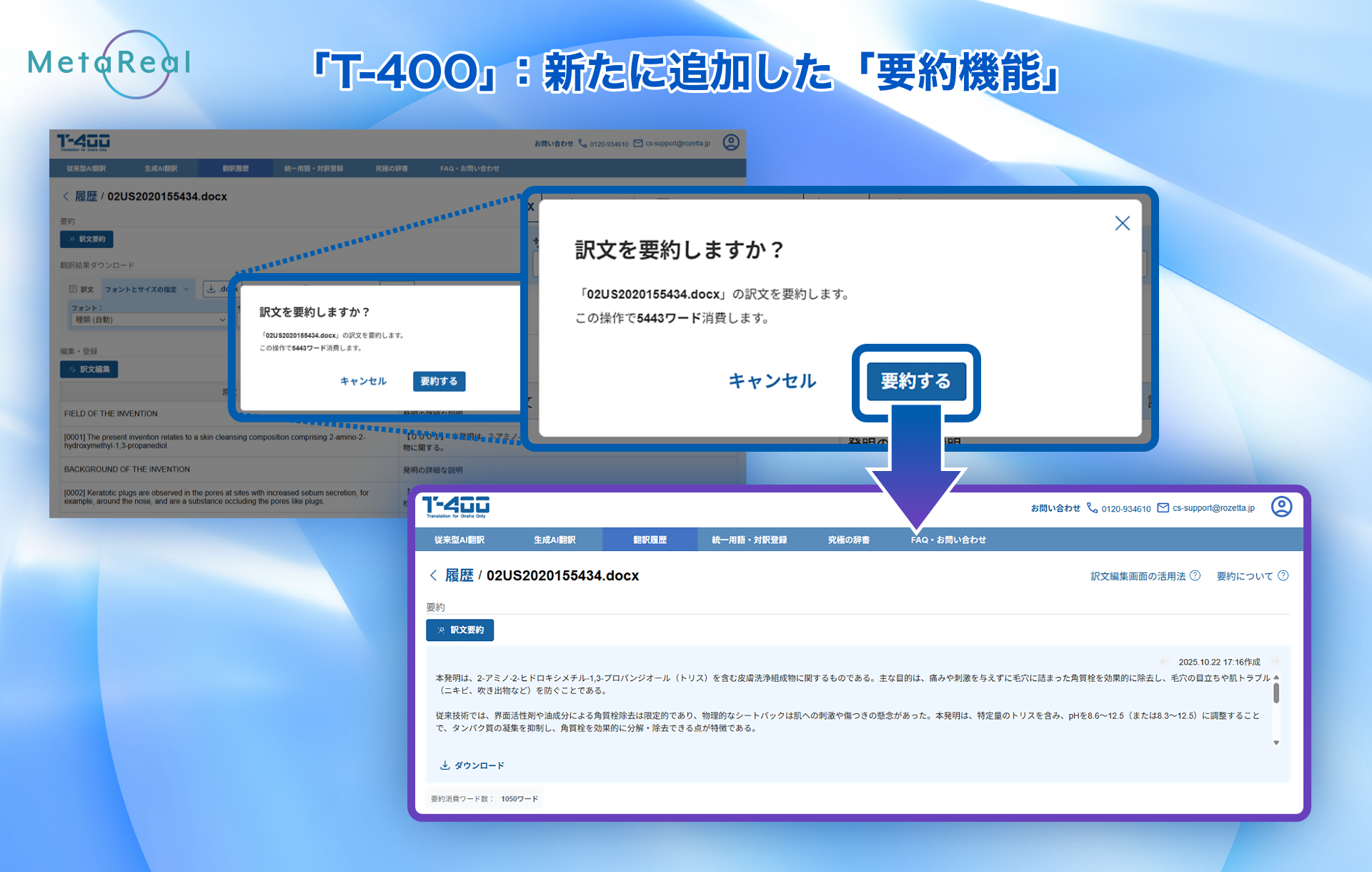The height and width of the screenshot is (872, 1372).
Task: Click the T-400 logo in lower panel
Action: [456, 506]
